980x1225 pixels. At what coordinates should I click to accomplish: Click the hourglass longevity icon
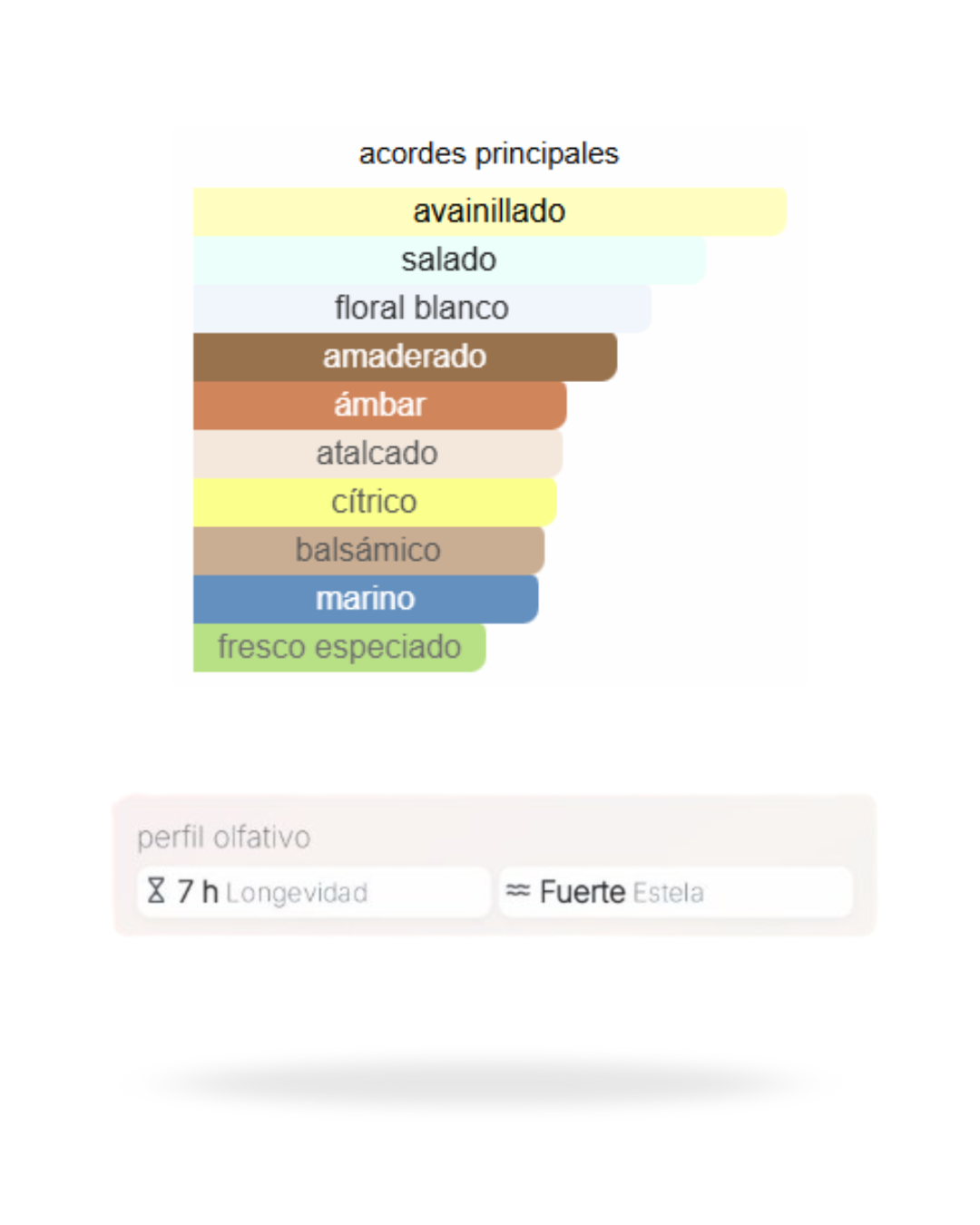pos(156,890)
